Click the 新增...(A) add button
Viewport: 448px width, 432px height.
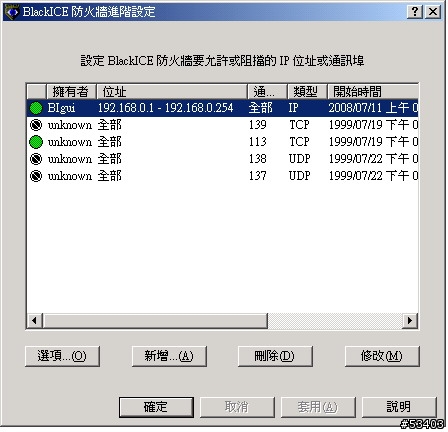click(x=169, y=356)
